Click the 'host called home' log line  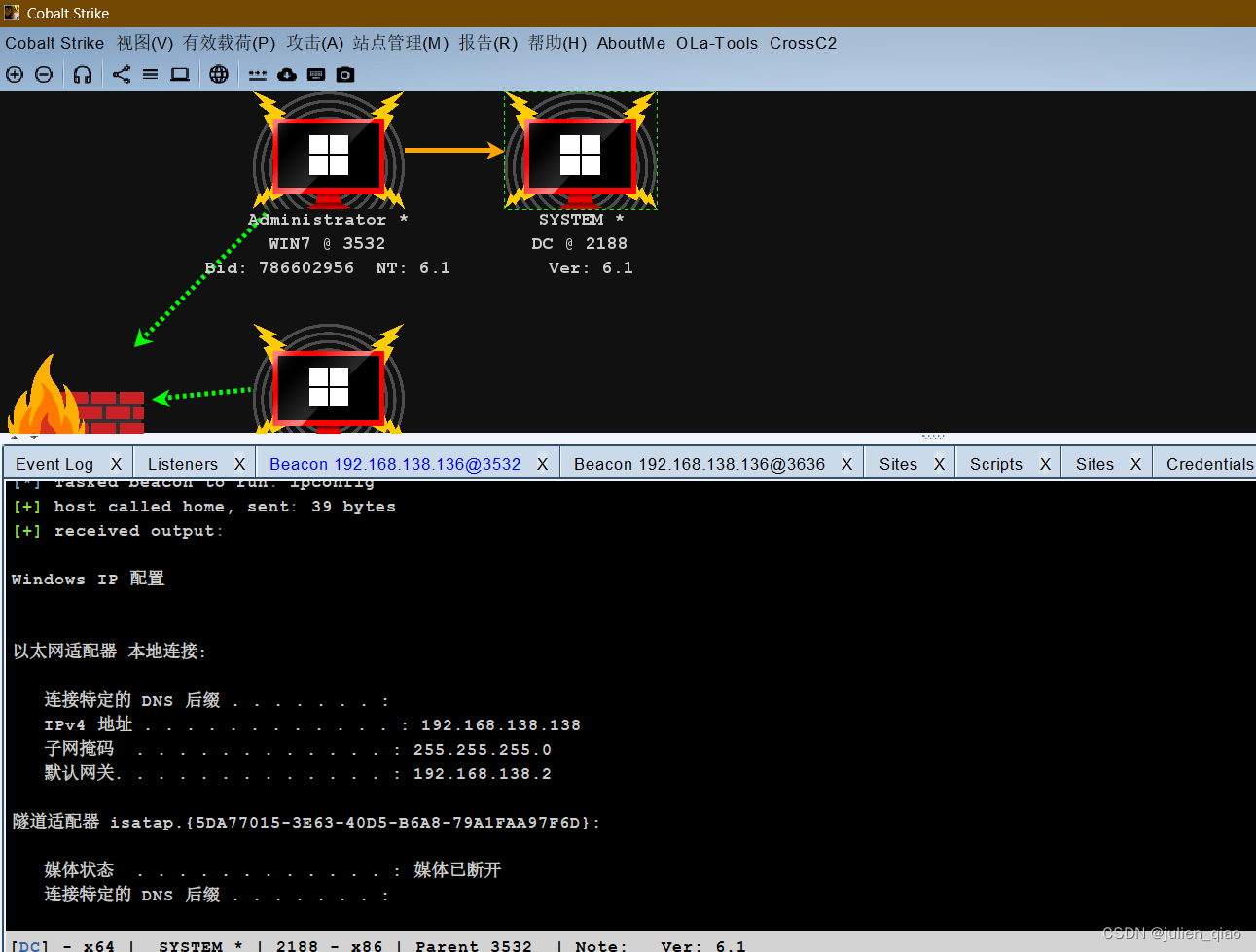pos(204,507)
